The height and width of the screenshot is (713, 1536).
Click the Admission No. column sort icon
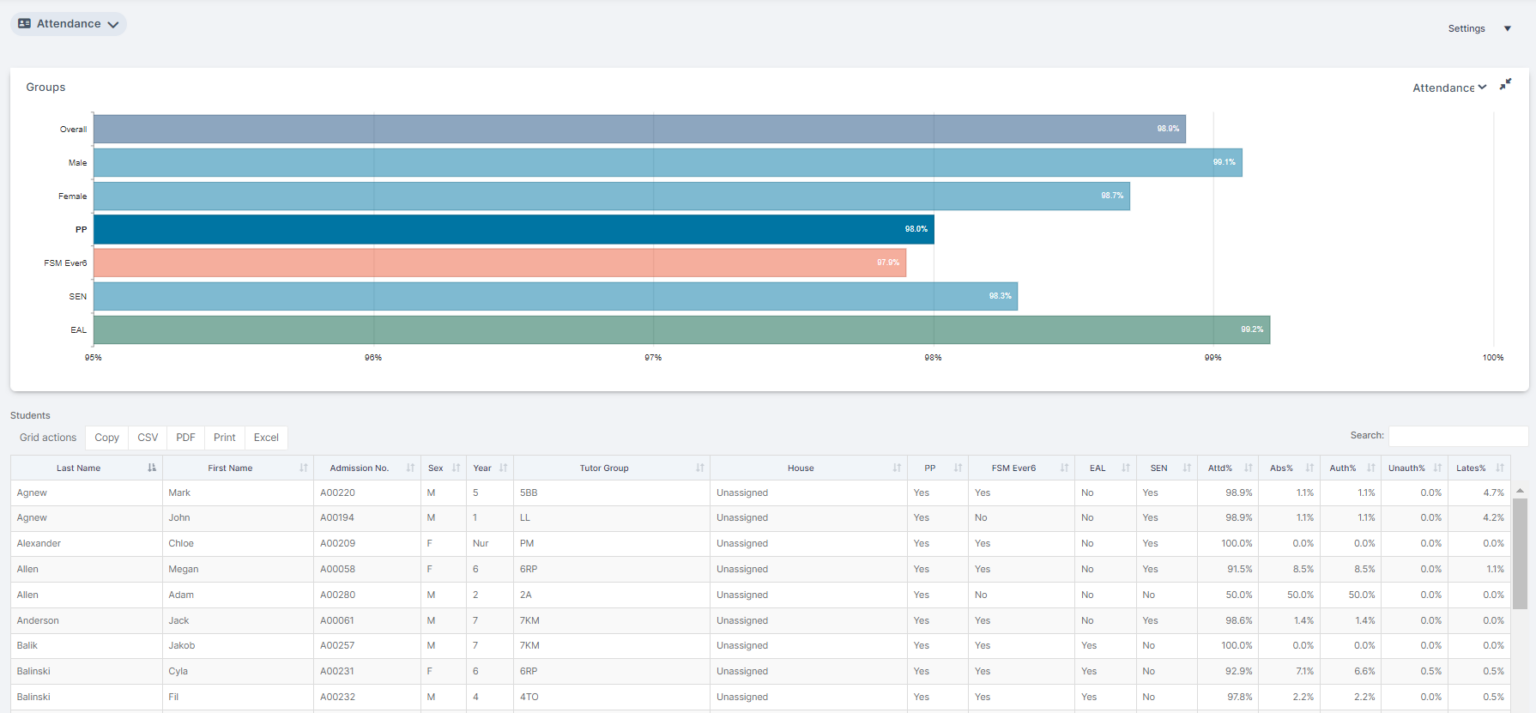tap(410, 467)
